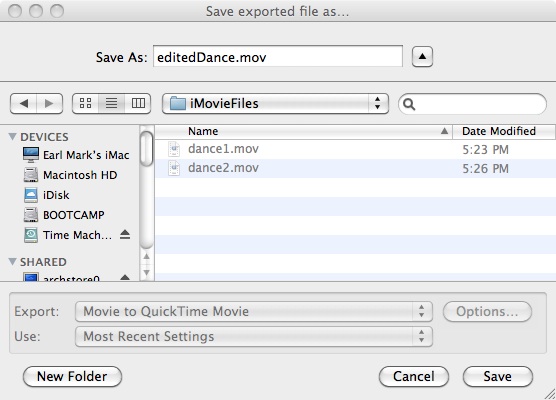Select BOOTCAMP in the sidebar
Screen dimensions: 556x400
74,215
